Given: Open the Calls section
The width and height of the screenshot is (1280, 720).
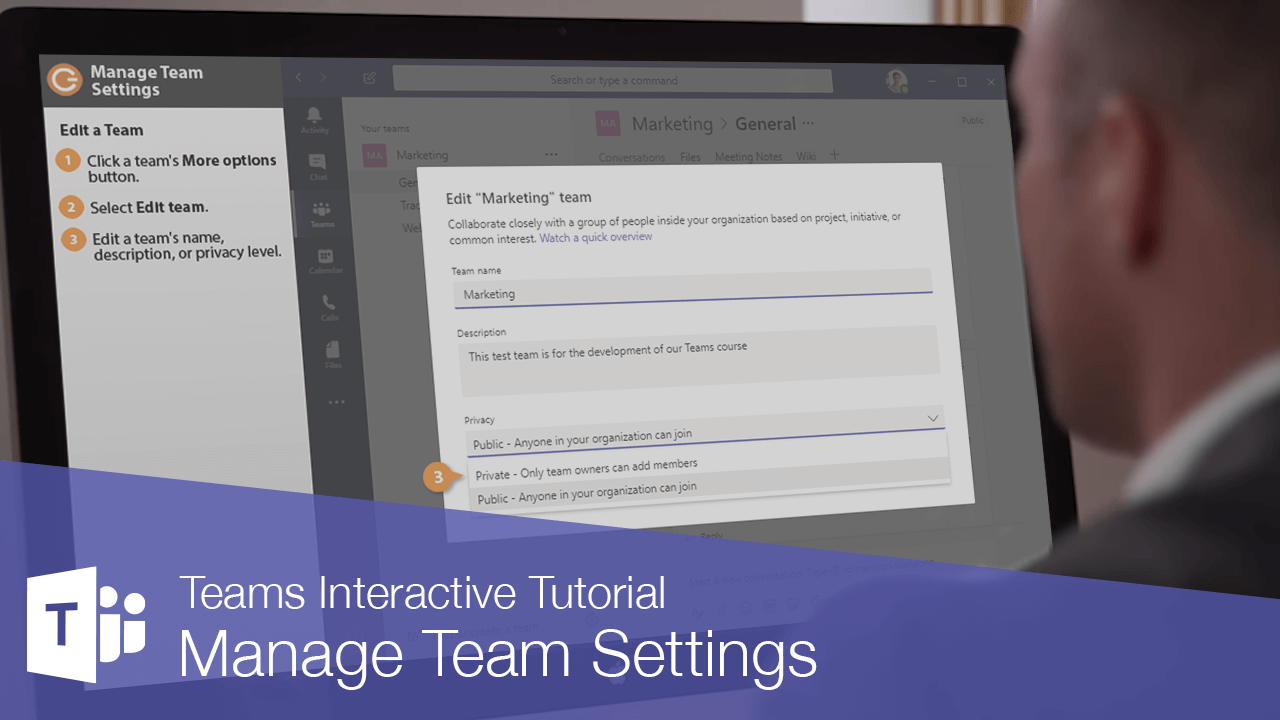Looking at the screenshot, I should (x=330, y=304).
